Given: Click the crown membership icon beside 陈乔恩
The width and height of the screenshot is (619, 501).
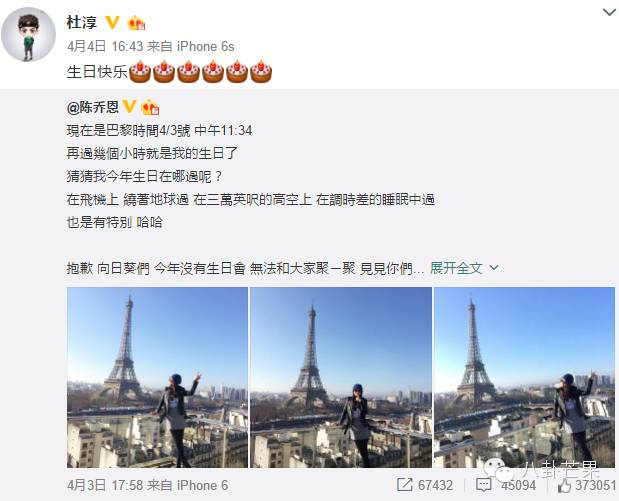Looking at the screenshot, I should click(150, 107).
